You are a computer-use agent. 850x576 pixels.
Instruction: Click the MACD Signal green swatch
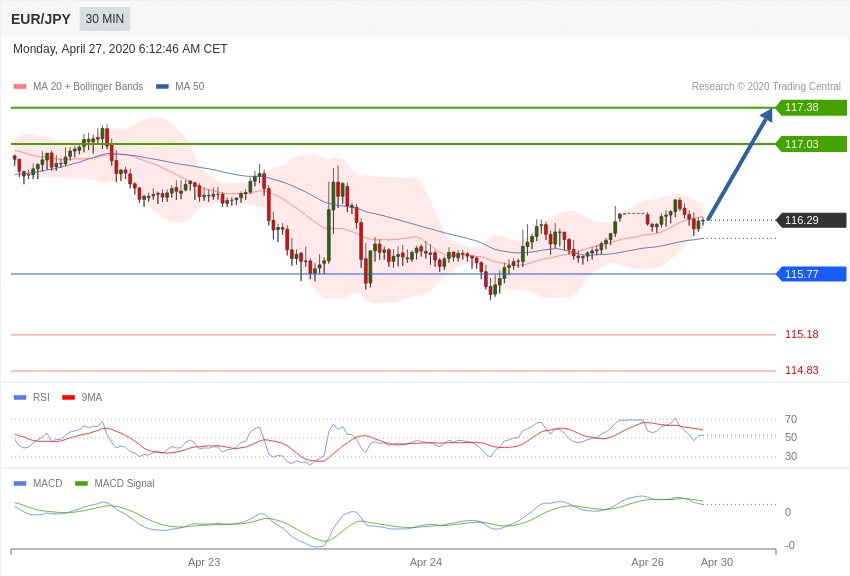(81, 483)
